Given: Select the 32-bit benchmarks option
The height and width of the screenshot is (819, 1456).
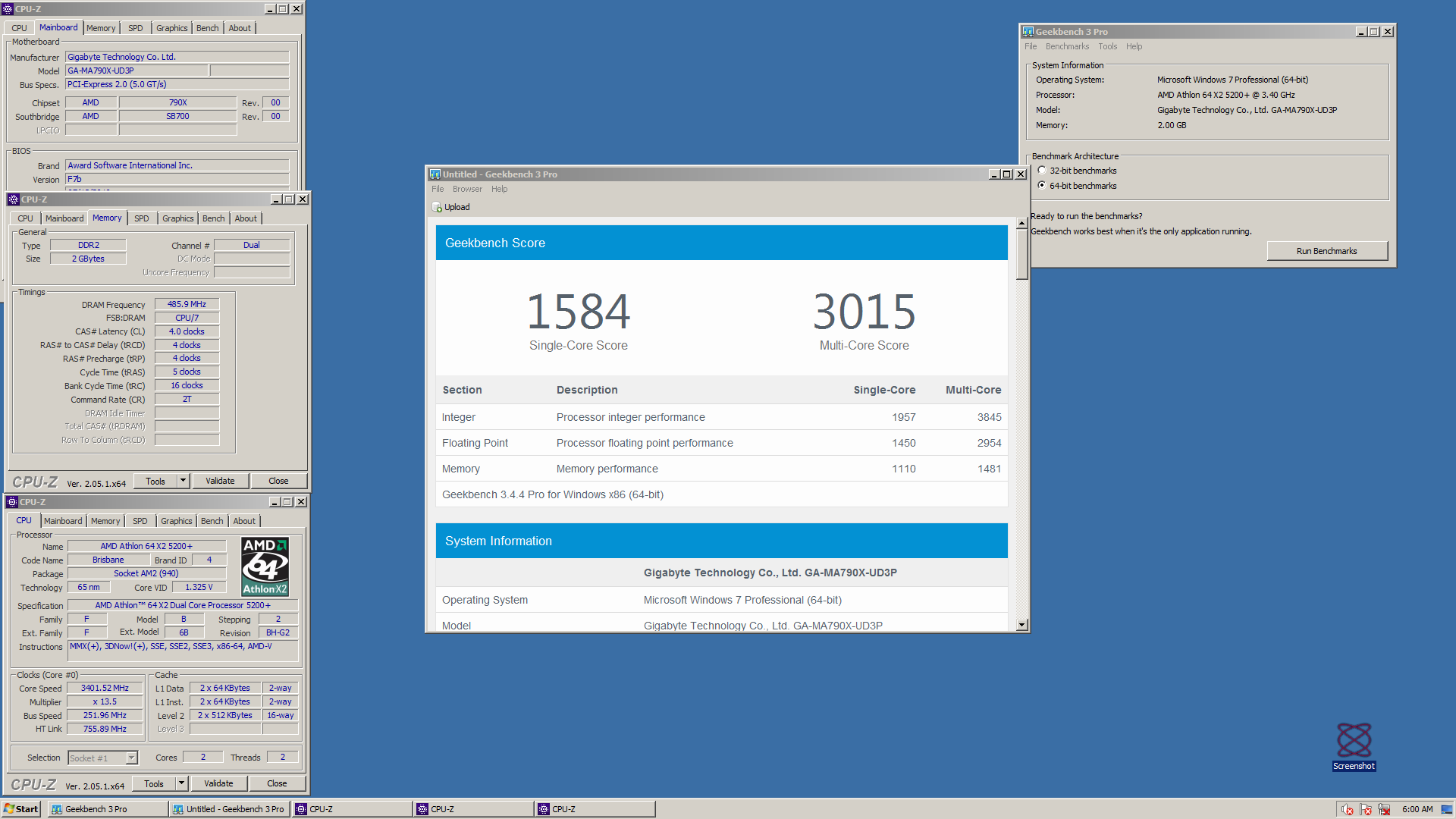Looking at the screenshot, I should coord(1042,171).
